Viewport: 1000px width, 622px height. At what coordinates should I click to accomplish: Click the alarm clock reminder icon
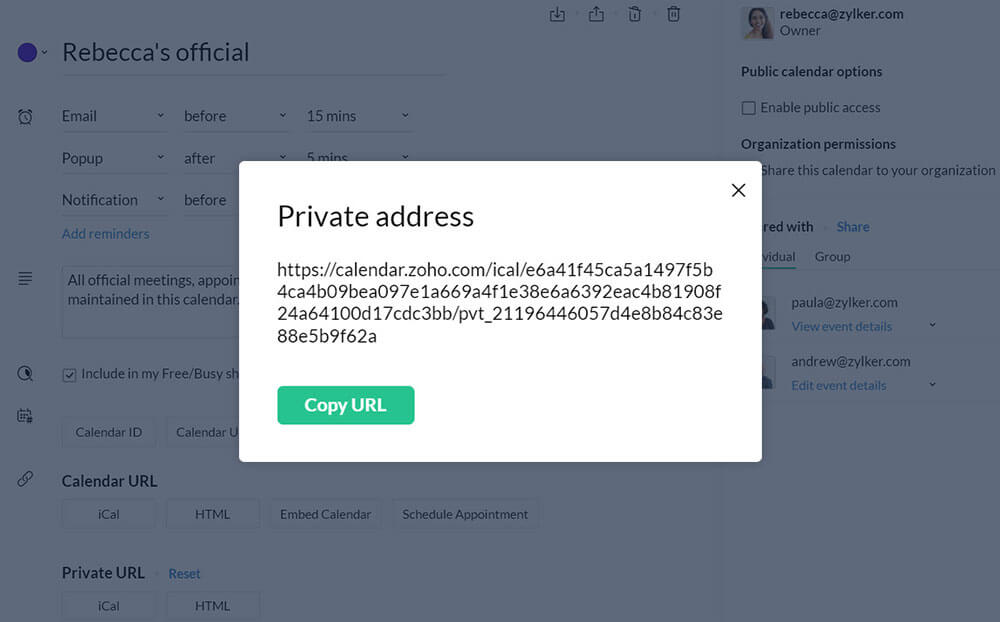(25, 117)
